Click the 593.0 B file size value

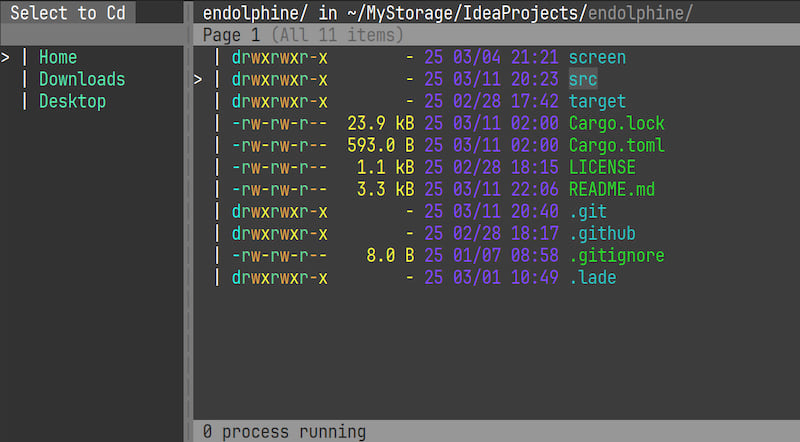click(x=380, y=145)
